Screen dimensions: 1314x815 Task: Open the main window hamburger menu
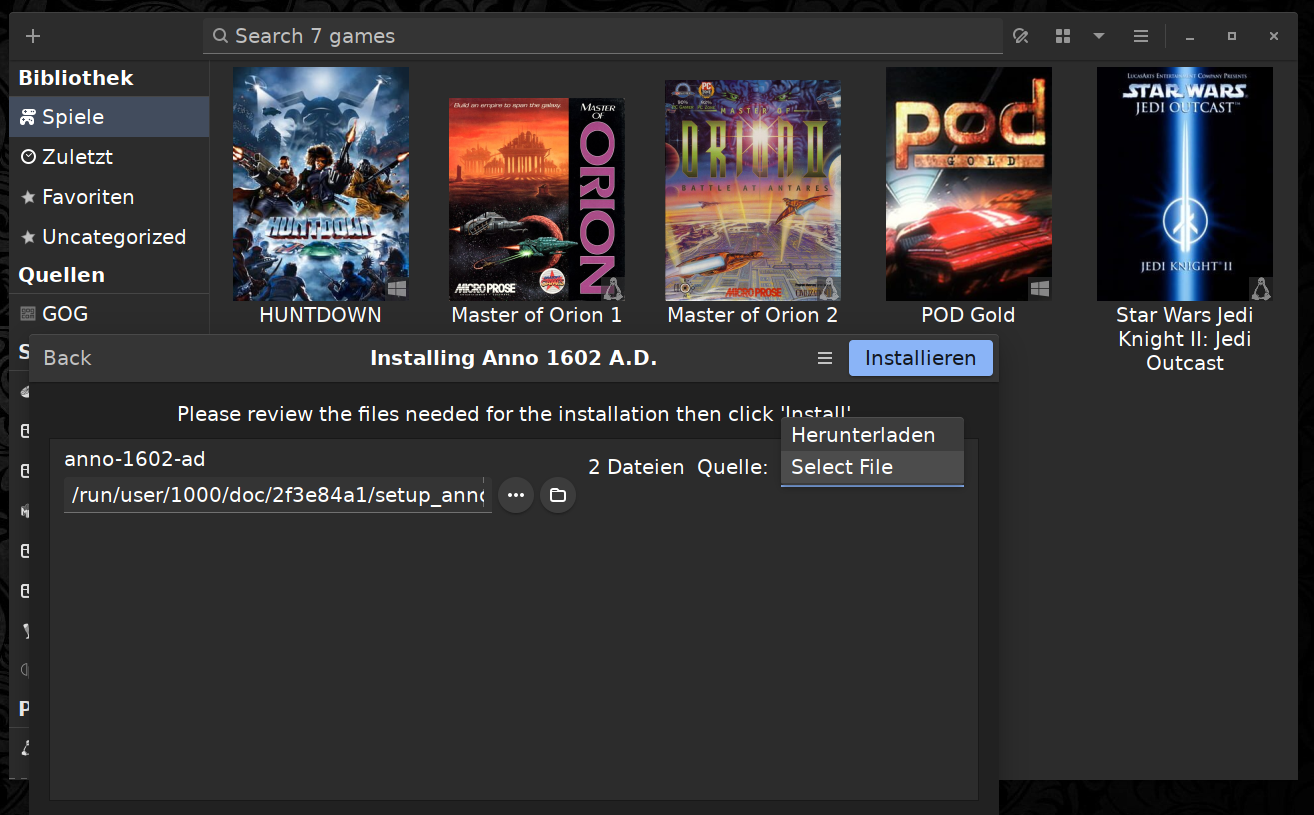1141,36
